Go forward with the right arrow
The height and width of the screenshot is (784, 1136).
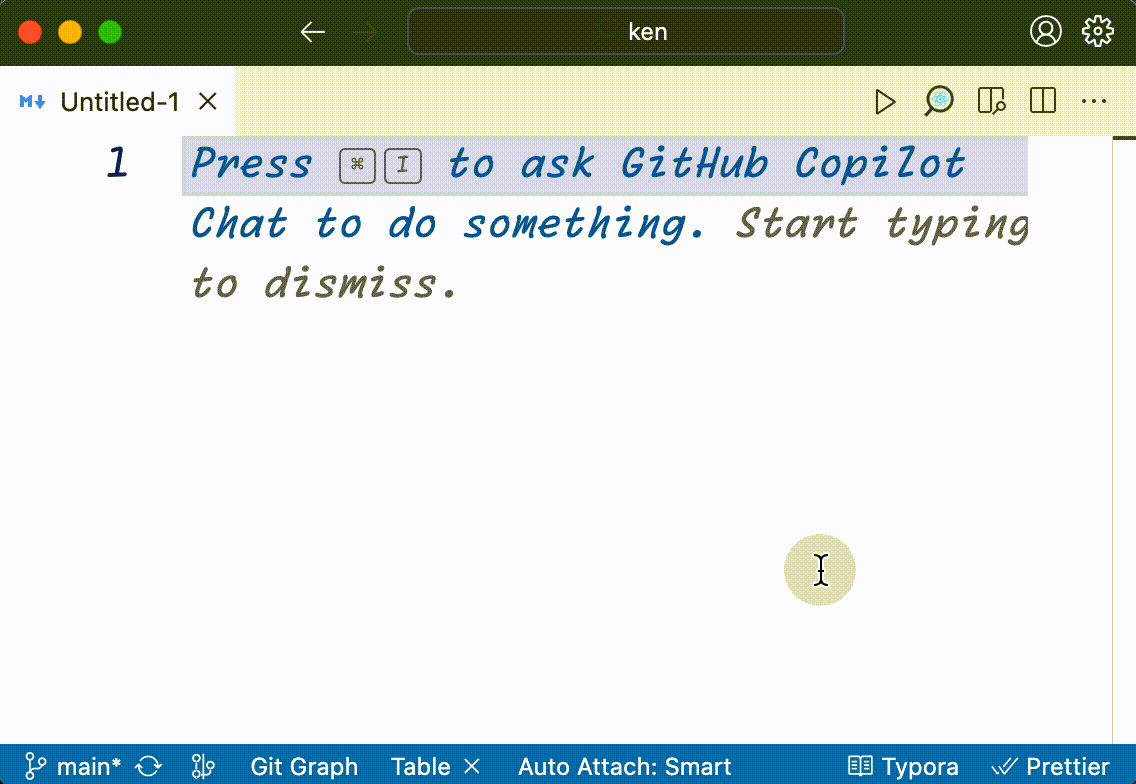tap(364, 32)
